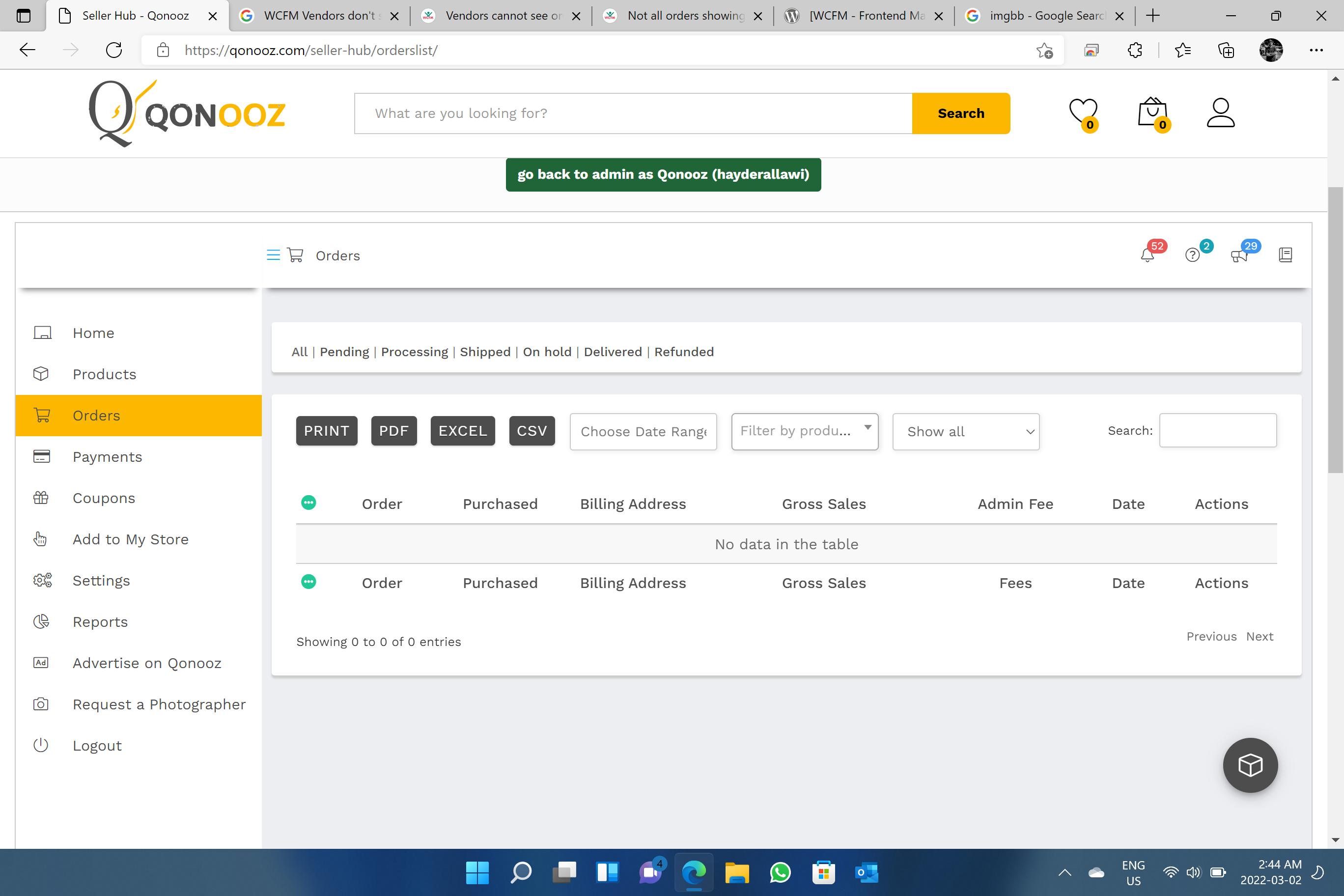Open WhatsApp from taskbar
Viewport: 1344px width, 896px height.
pos(780,872)
